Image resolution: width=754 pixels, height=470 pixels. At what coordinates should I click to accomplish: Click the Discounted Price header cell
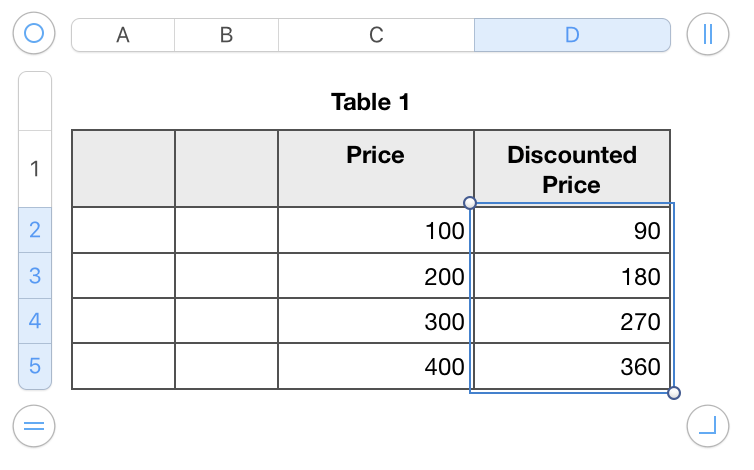click(x=572, y=169)
